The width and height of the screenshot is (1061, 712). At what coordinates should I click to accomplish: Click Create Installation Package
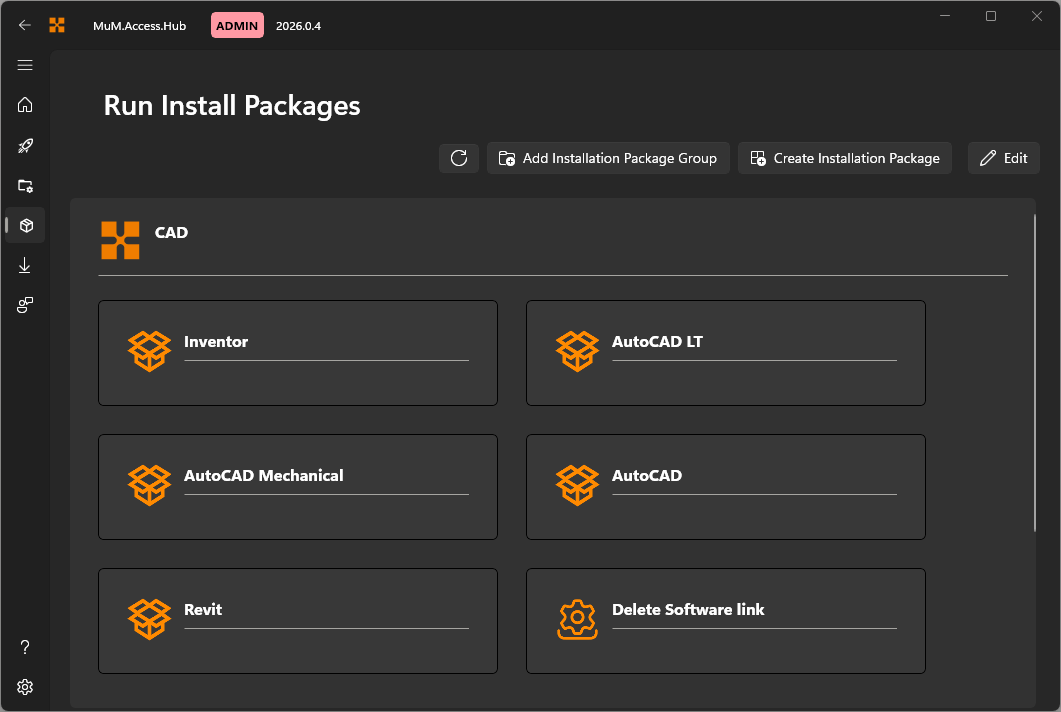click(844, 157)
